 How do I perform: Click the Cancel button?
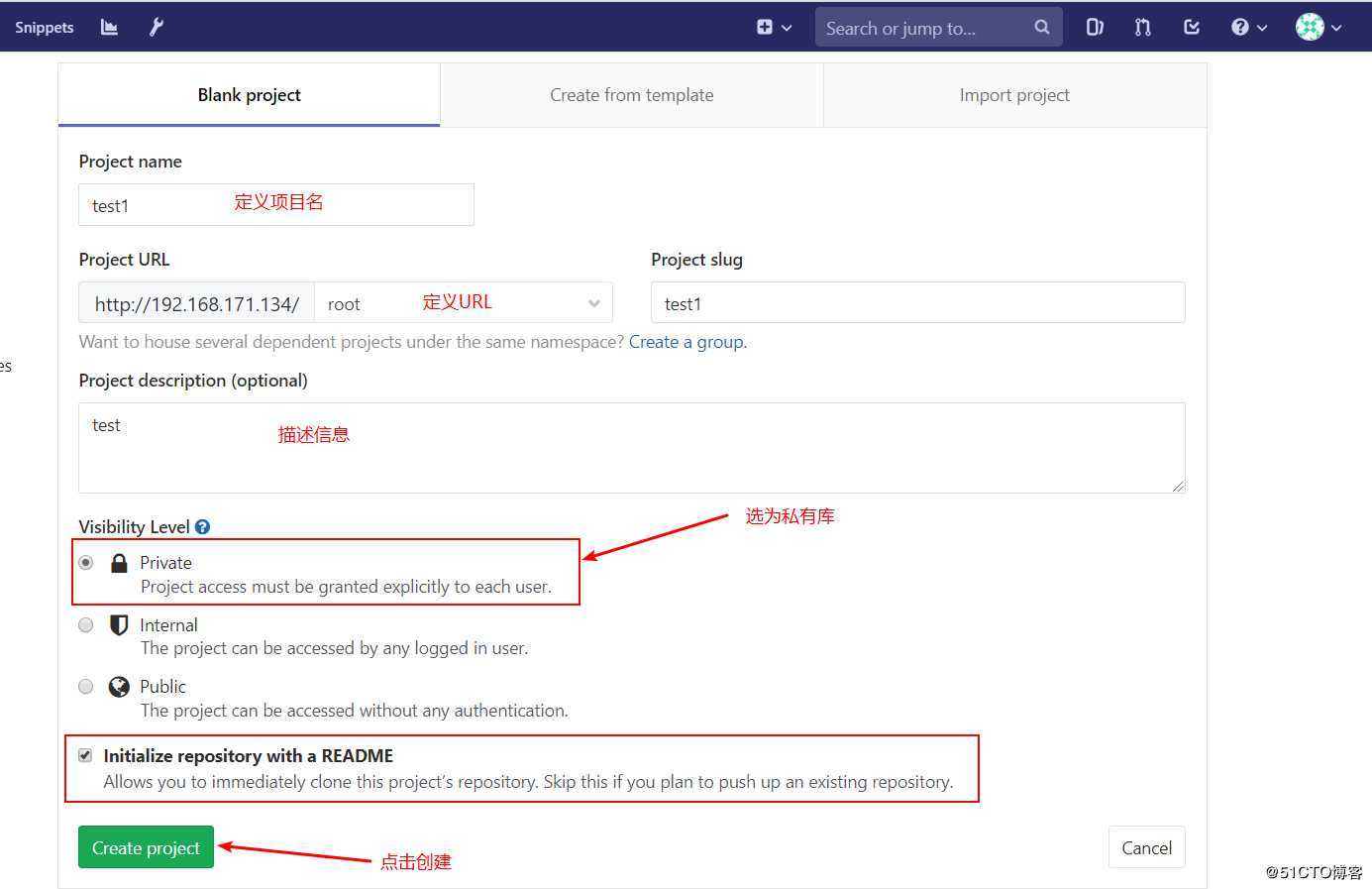click(1146, 847)
